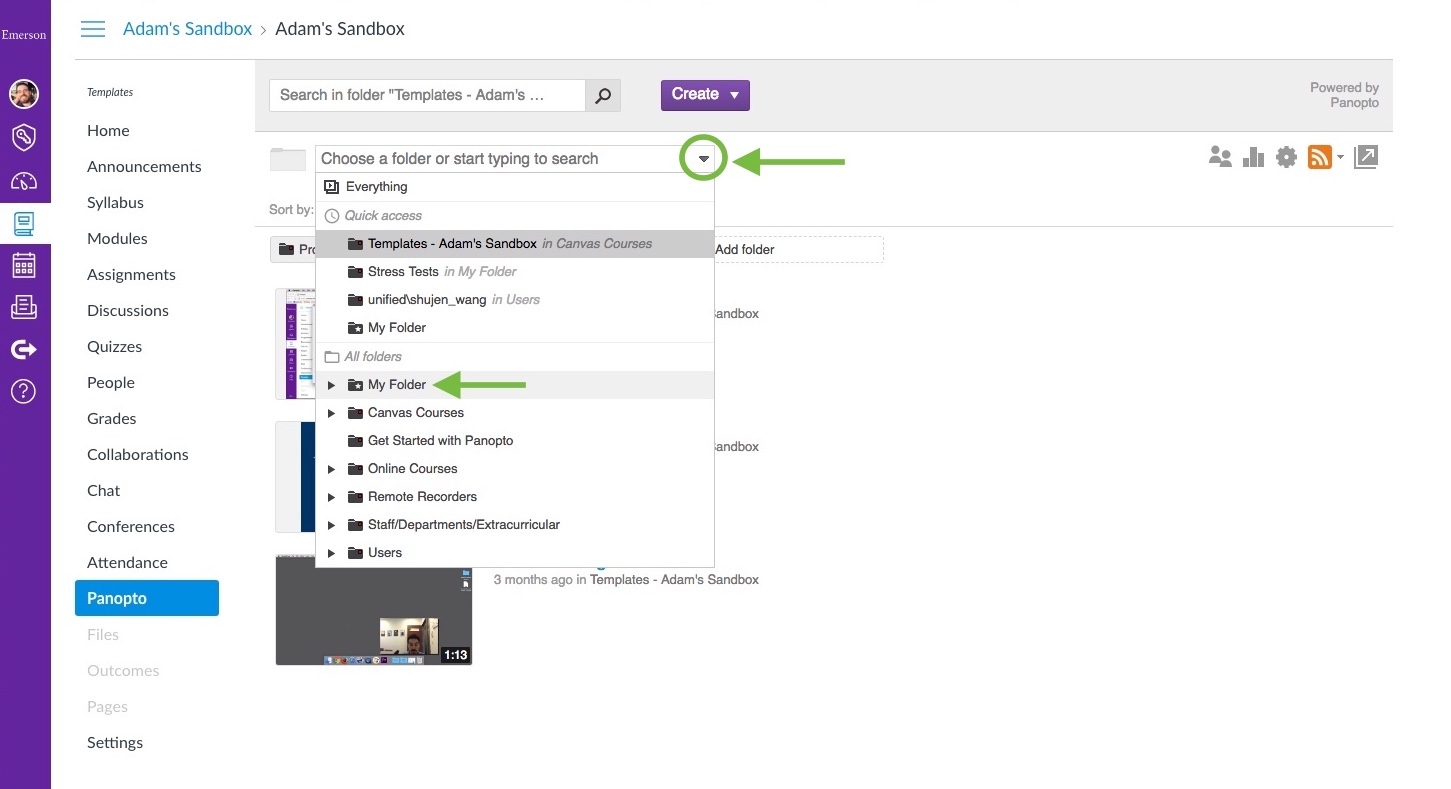
Task: Select the Users folder row
Action: pos(515,553)
